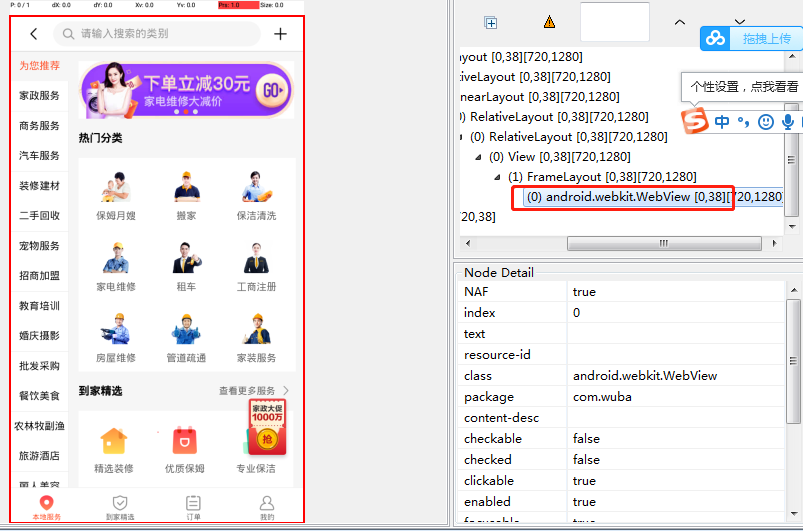Switch to the 到家精选 bottom tab

click(120, 507)
